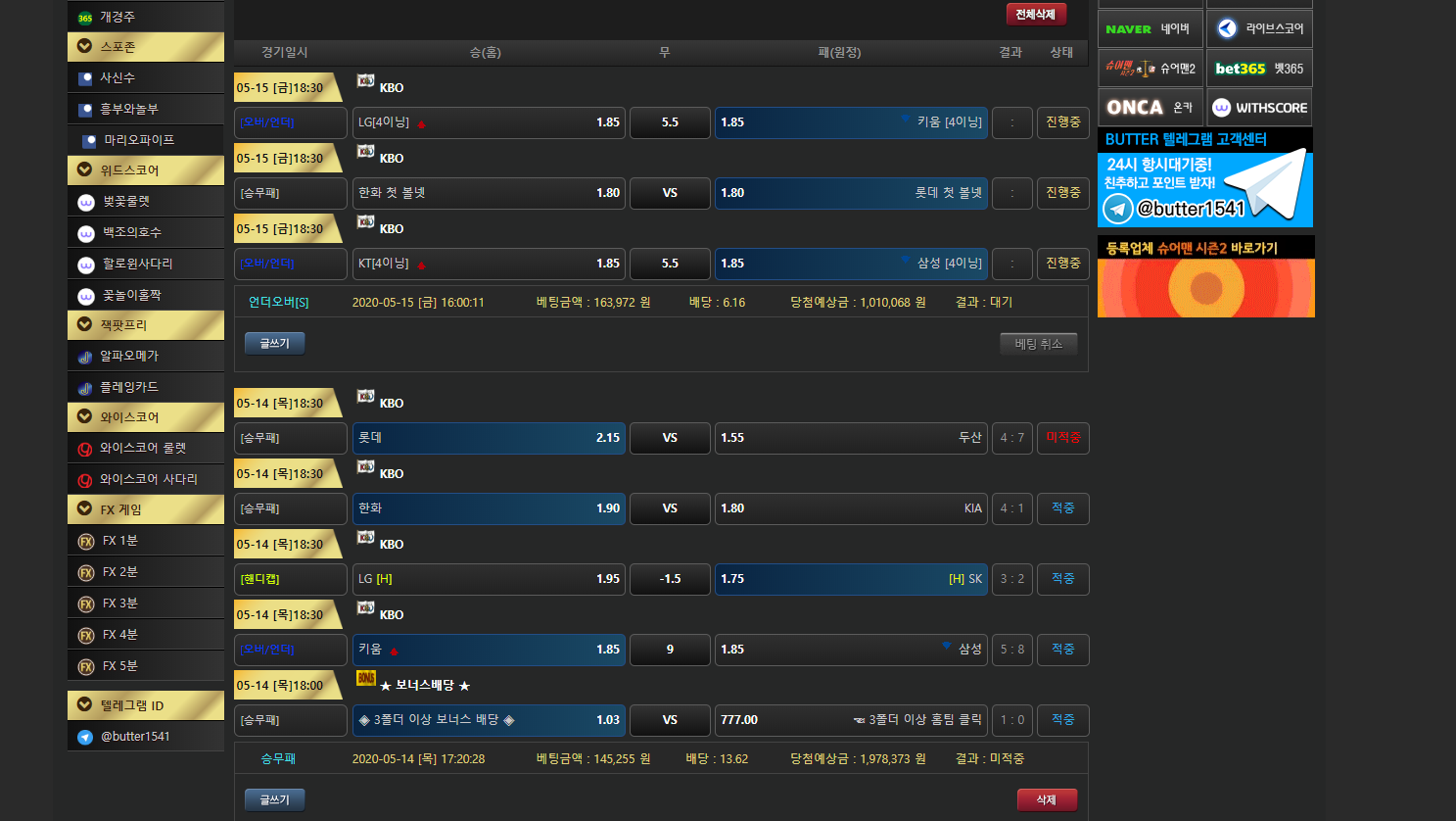Collapse the 스포존 sidebar section

[85, 46]
